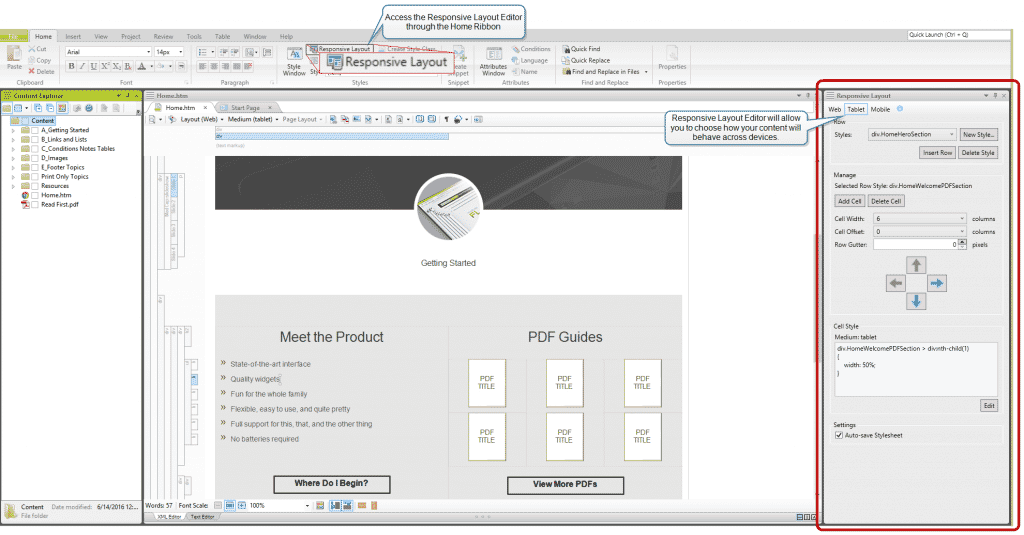1024x535 pixels.
Task: Move cell down with the blue down arrow
Action: point(916,301)
